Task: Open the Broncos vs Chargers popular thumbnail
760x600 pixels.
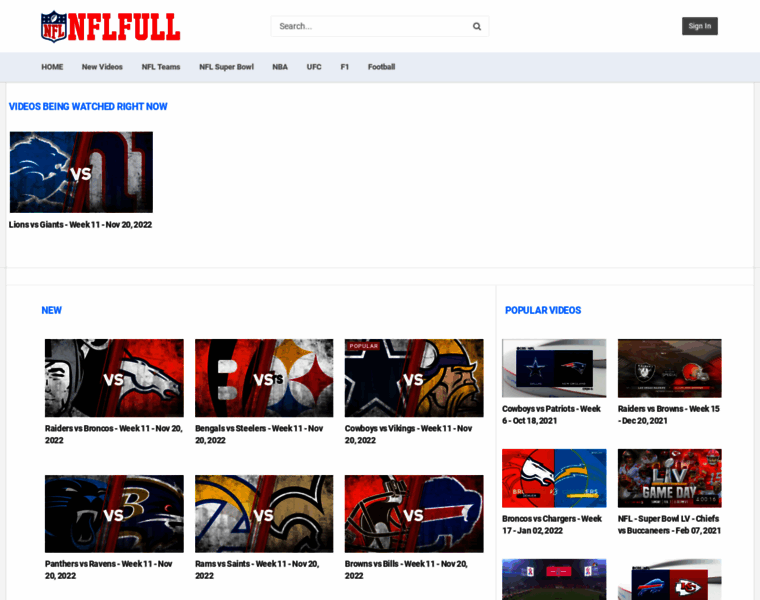Action: [x=554, y=478]
